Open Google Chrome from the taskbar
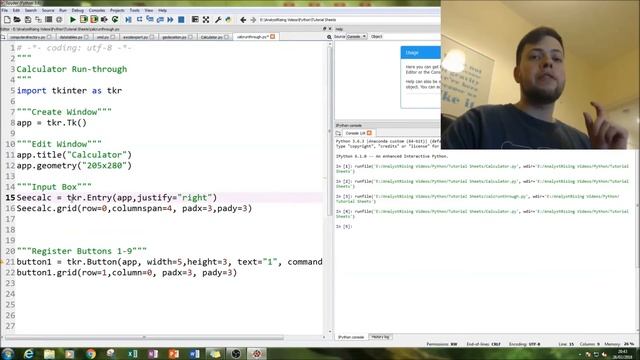This screenshot has height=360, width=640. pos(91,354)
